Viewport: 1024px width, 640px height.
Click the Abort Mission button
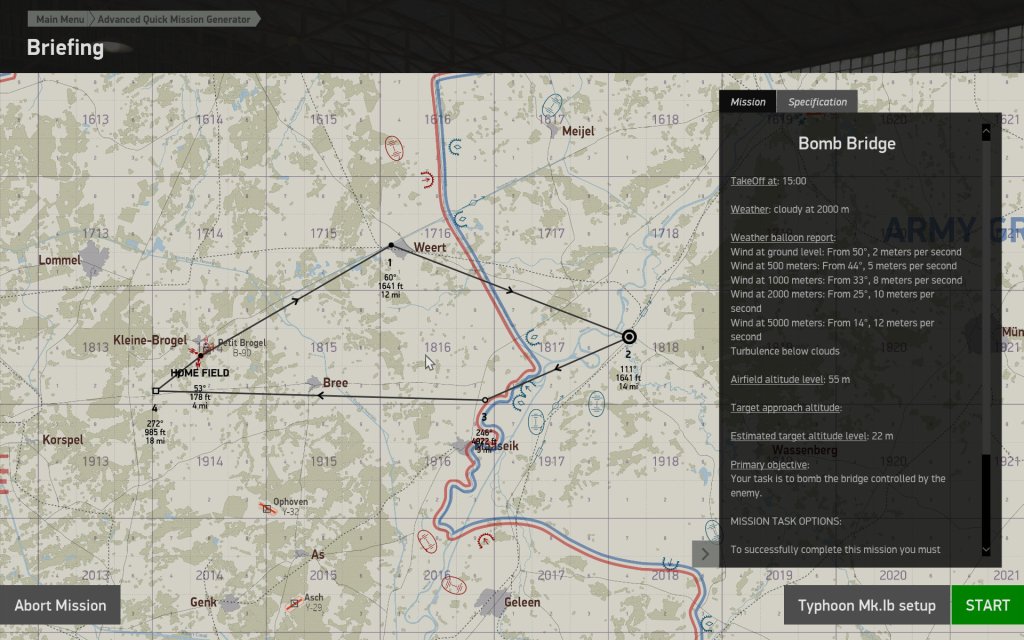(60, 605)
